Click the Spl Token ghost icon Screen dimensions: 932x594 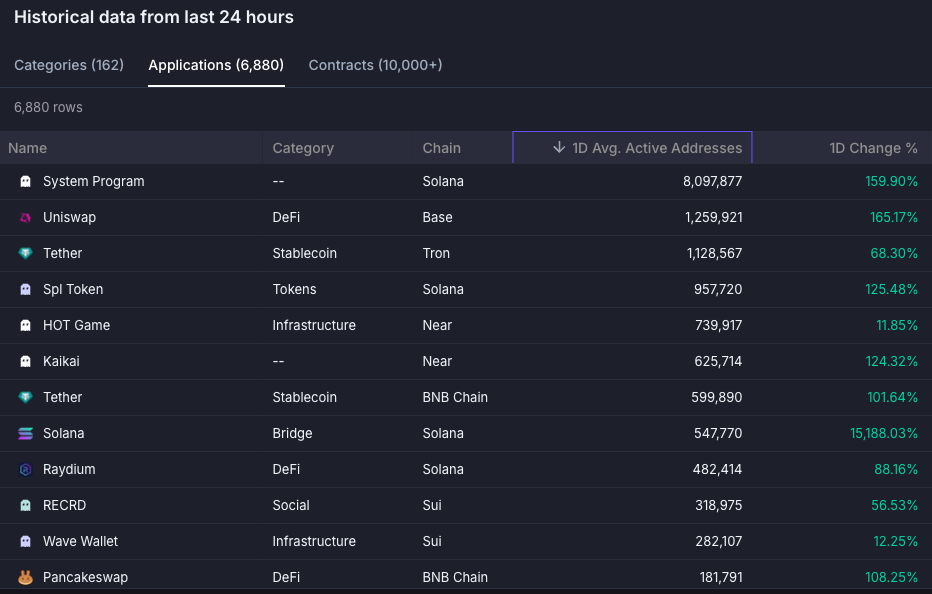[25, 290]
